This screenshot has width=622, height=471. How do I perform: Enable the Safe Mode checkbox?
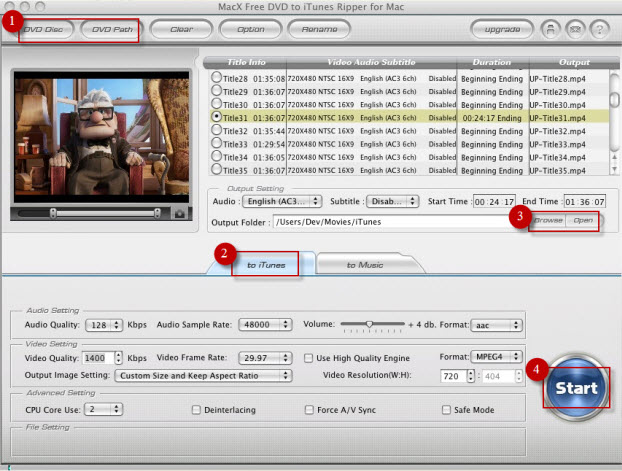[x=446, y=409]
